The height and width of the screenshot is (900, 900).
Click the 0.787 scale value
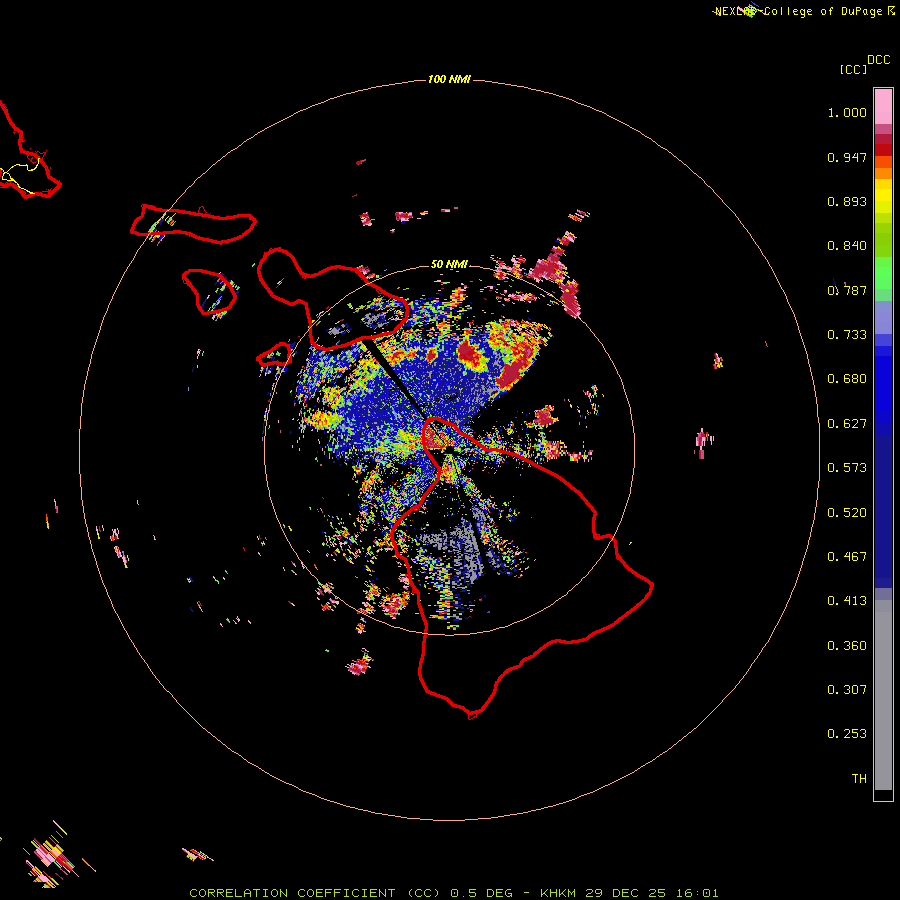coord(847,290)
